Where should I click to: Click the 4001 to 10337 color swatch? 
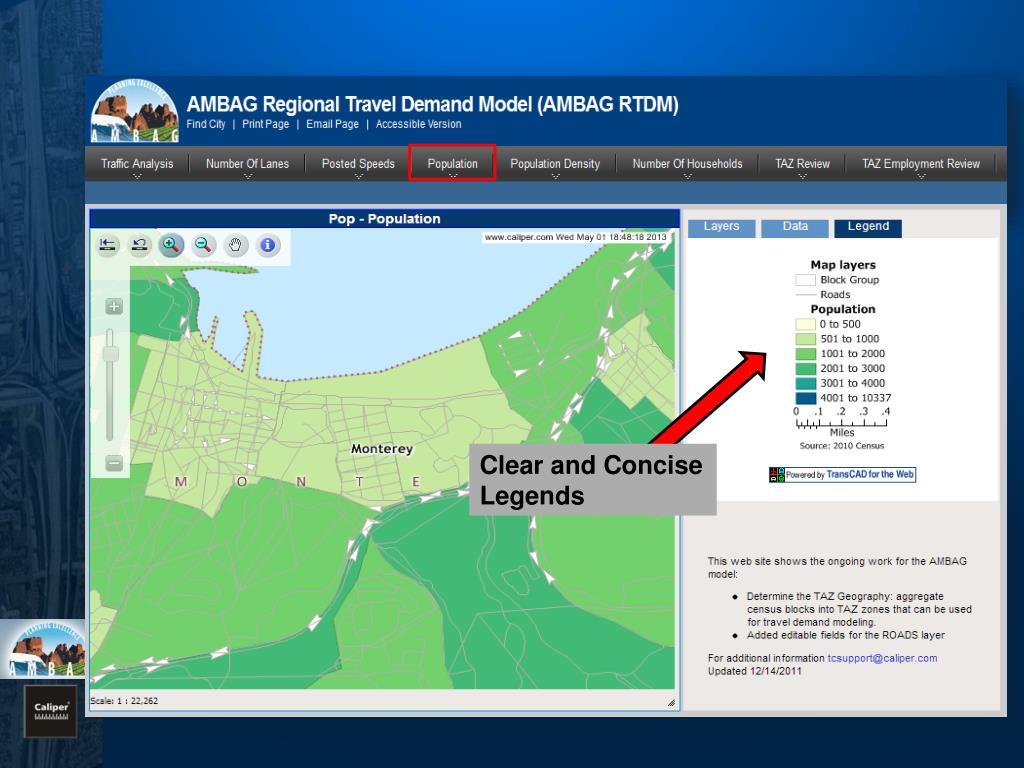805,398
